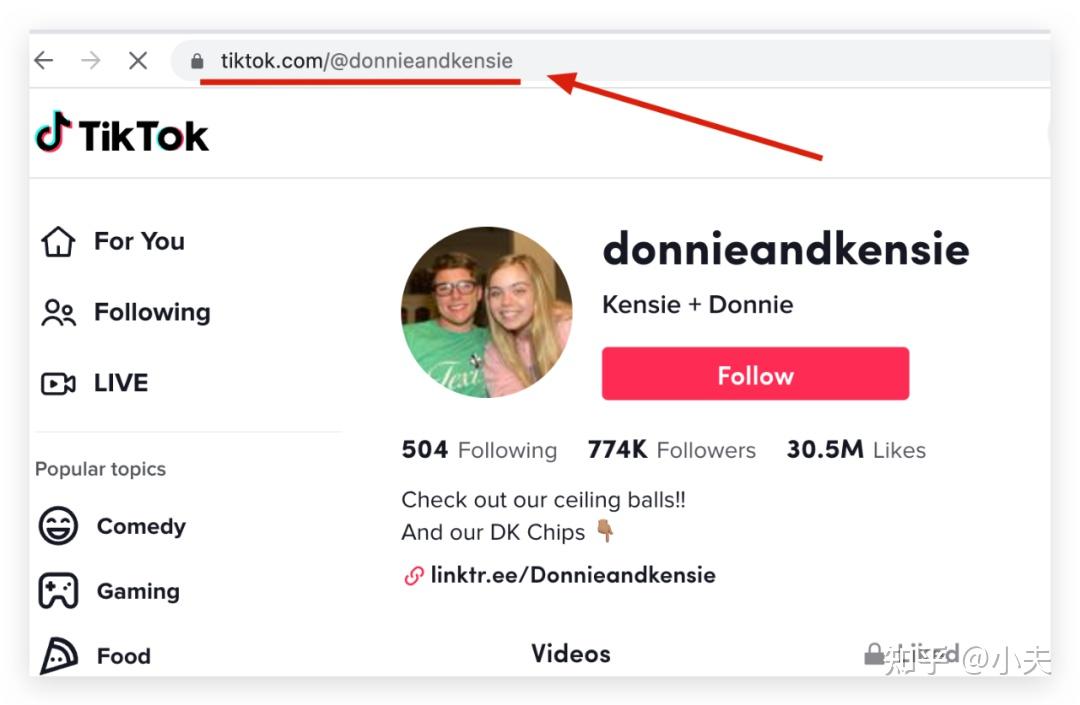This screenshot has width=1080, height=705.
Task: Click the Gaming controller icon
Action: coord(58,591)
